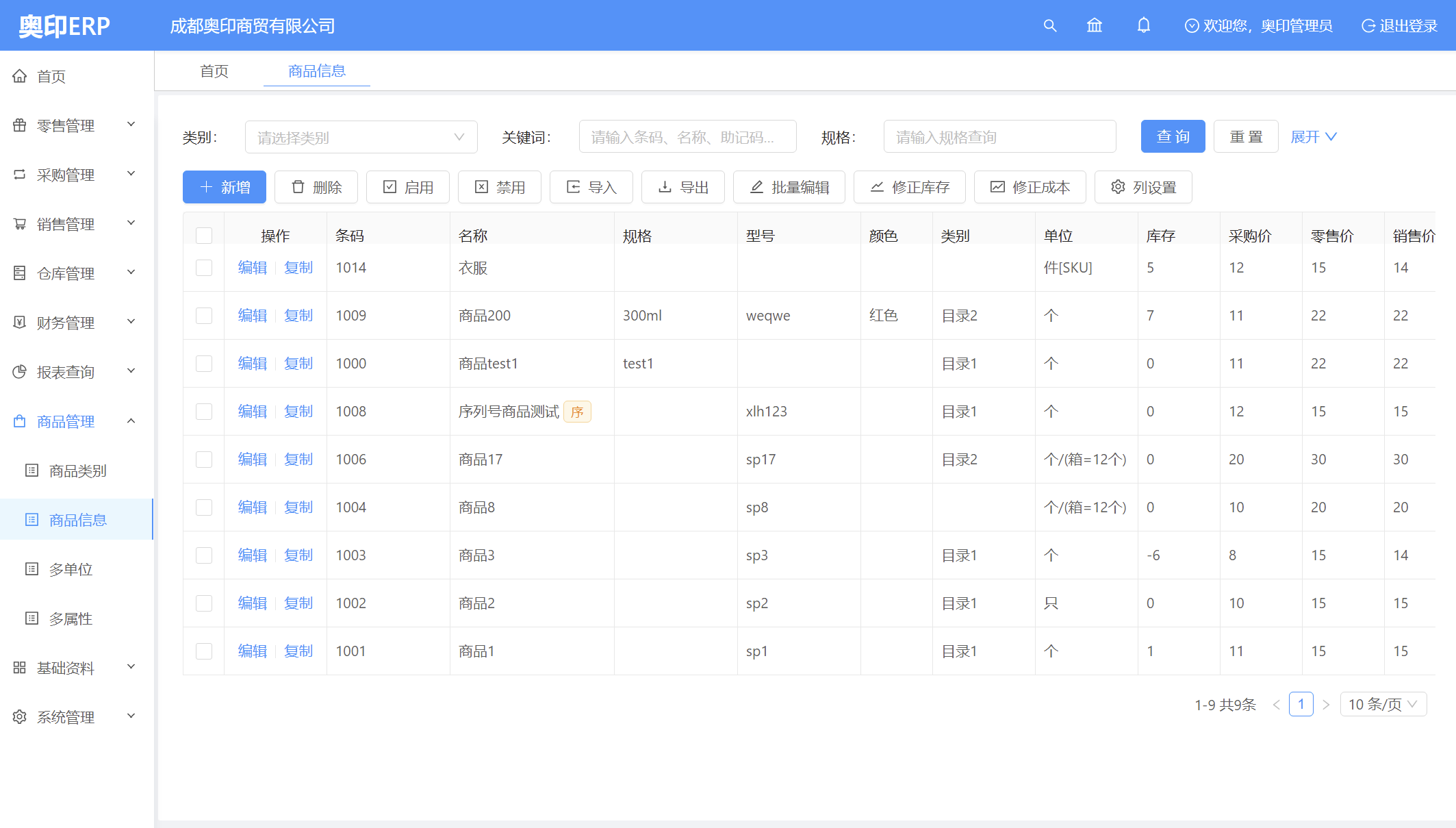Open 多属性 submenu item
1456x828 pixels.
tap(77, 618)
